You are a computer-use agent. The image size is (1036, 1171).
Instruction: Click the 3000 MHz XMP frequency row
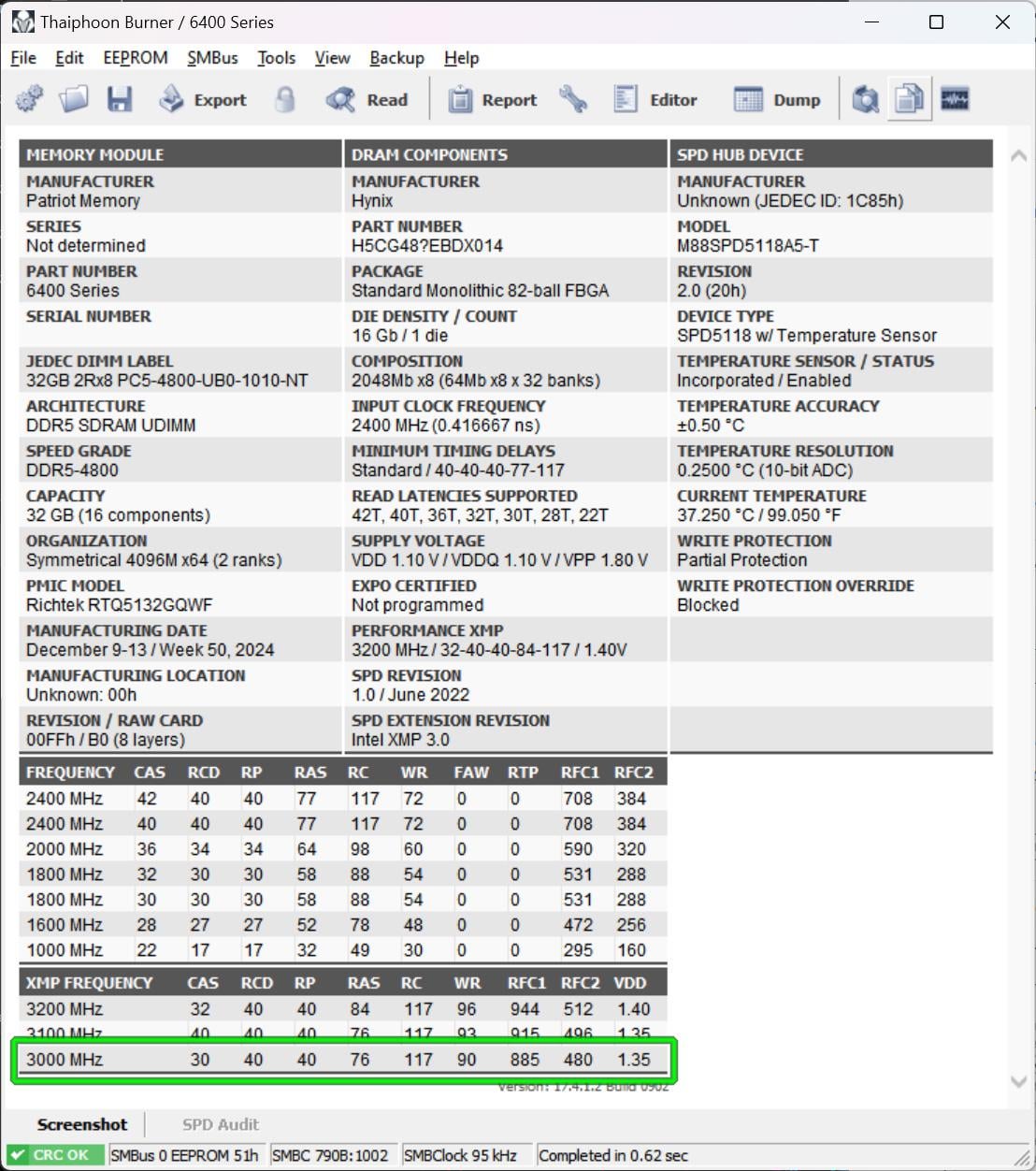[343, 1060]
